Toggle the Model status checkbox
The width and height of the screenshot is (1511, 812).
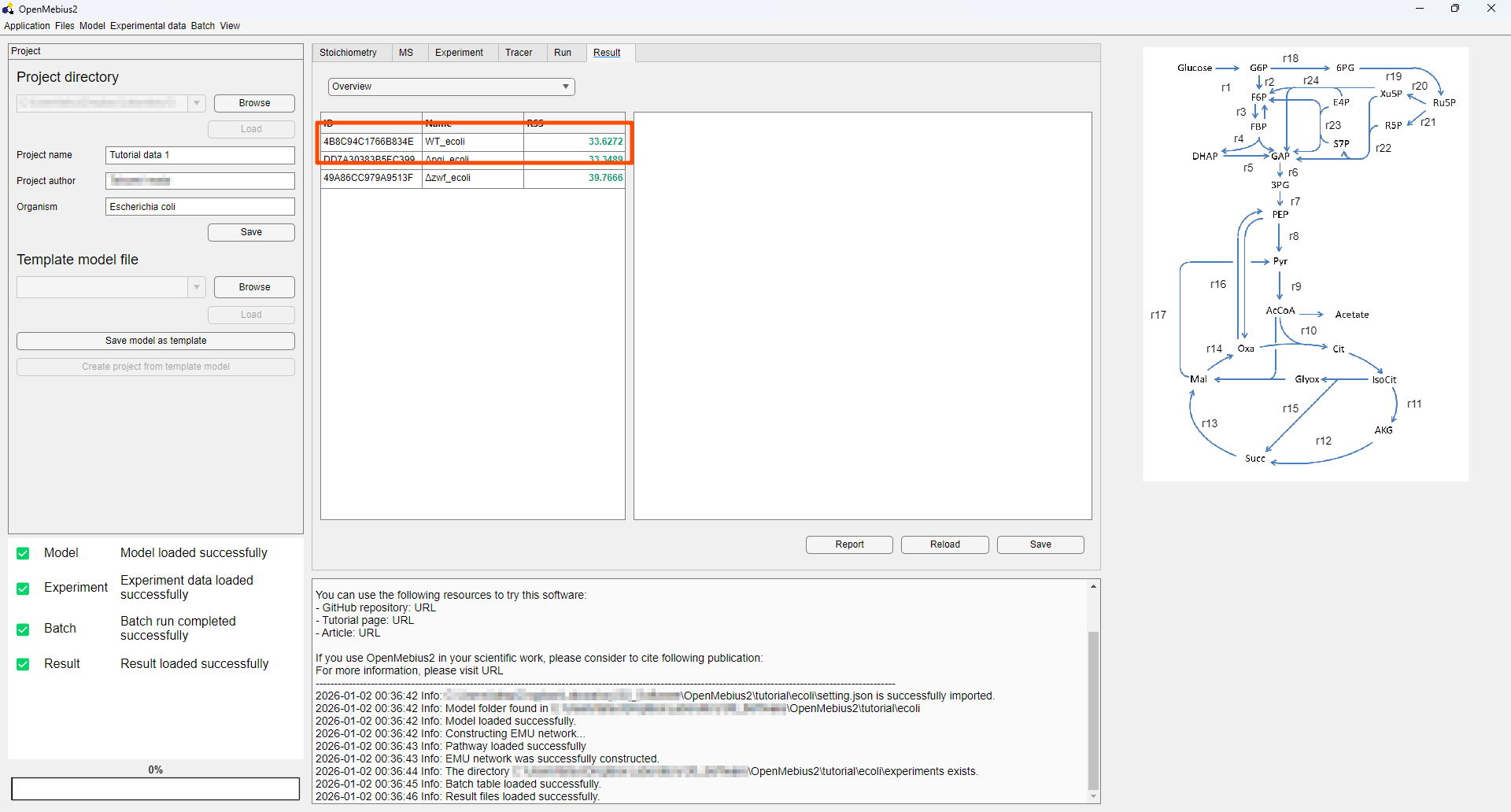click(24, 553)
